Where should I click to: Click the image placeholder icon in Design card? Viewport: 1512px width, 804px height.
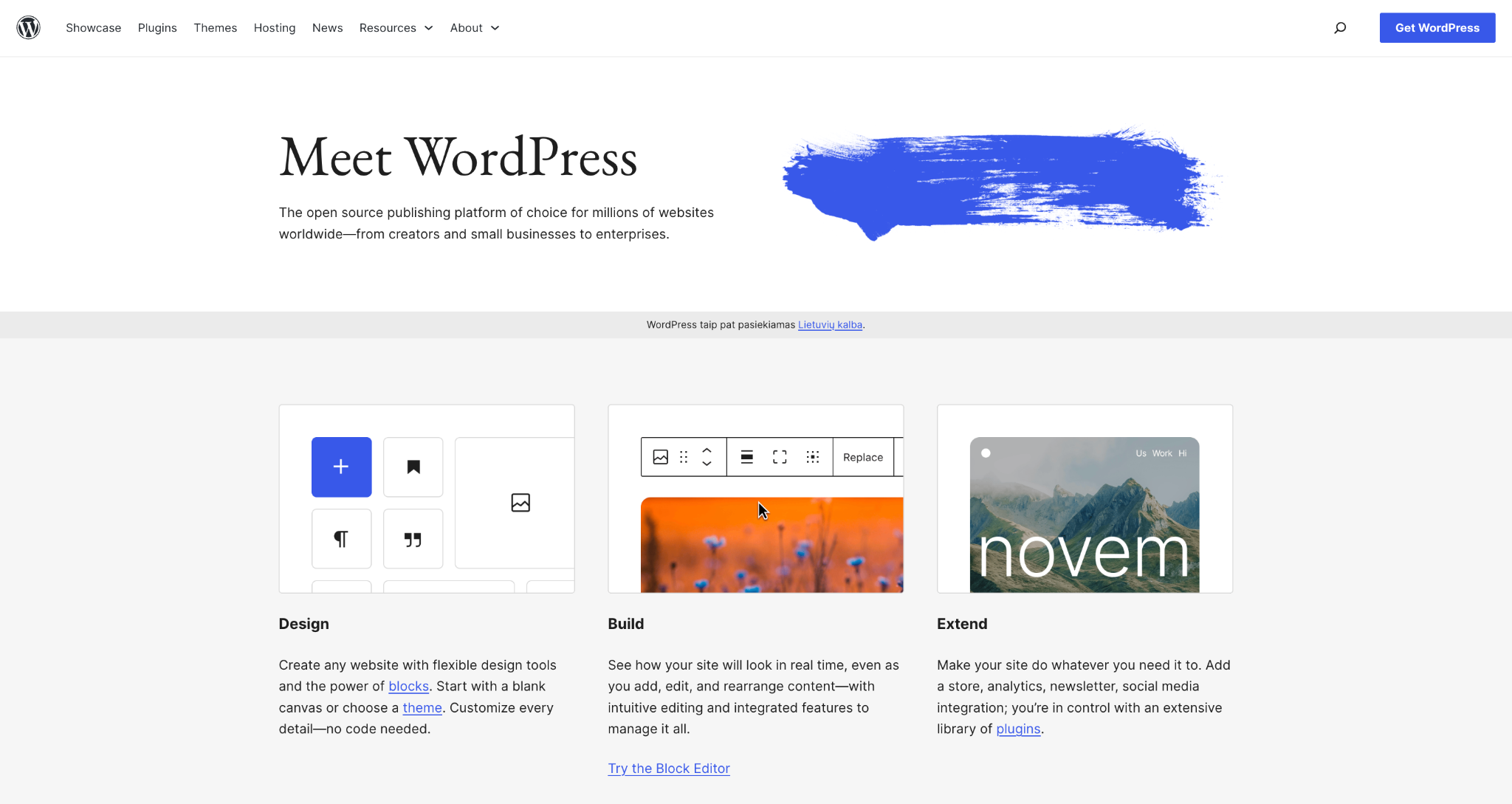click(x=520, y=503)
